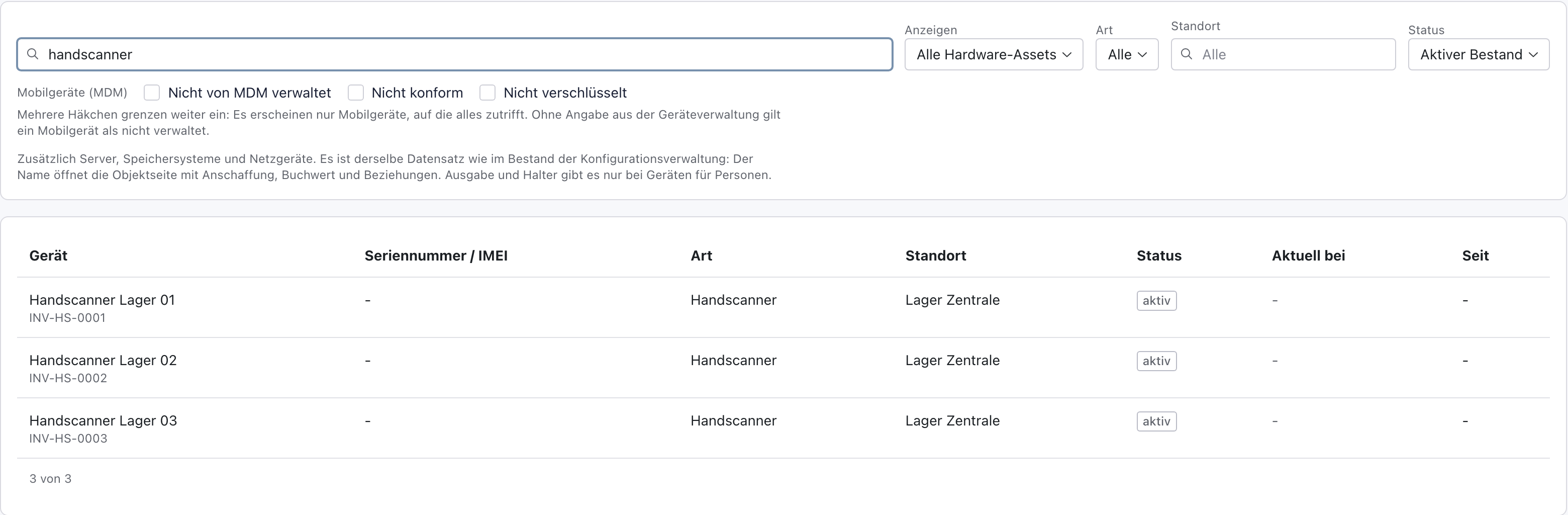The image size is (1568, 515).
Task: Click into the Standort filter field
Action: pyautogui.click(x=1283, y=54)
